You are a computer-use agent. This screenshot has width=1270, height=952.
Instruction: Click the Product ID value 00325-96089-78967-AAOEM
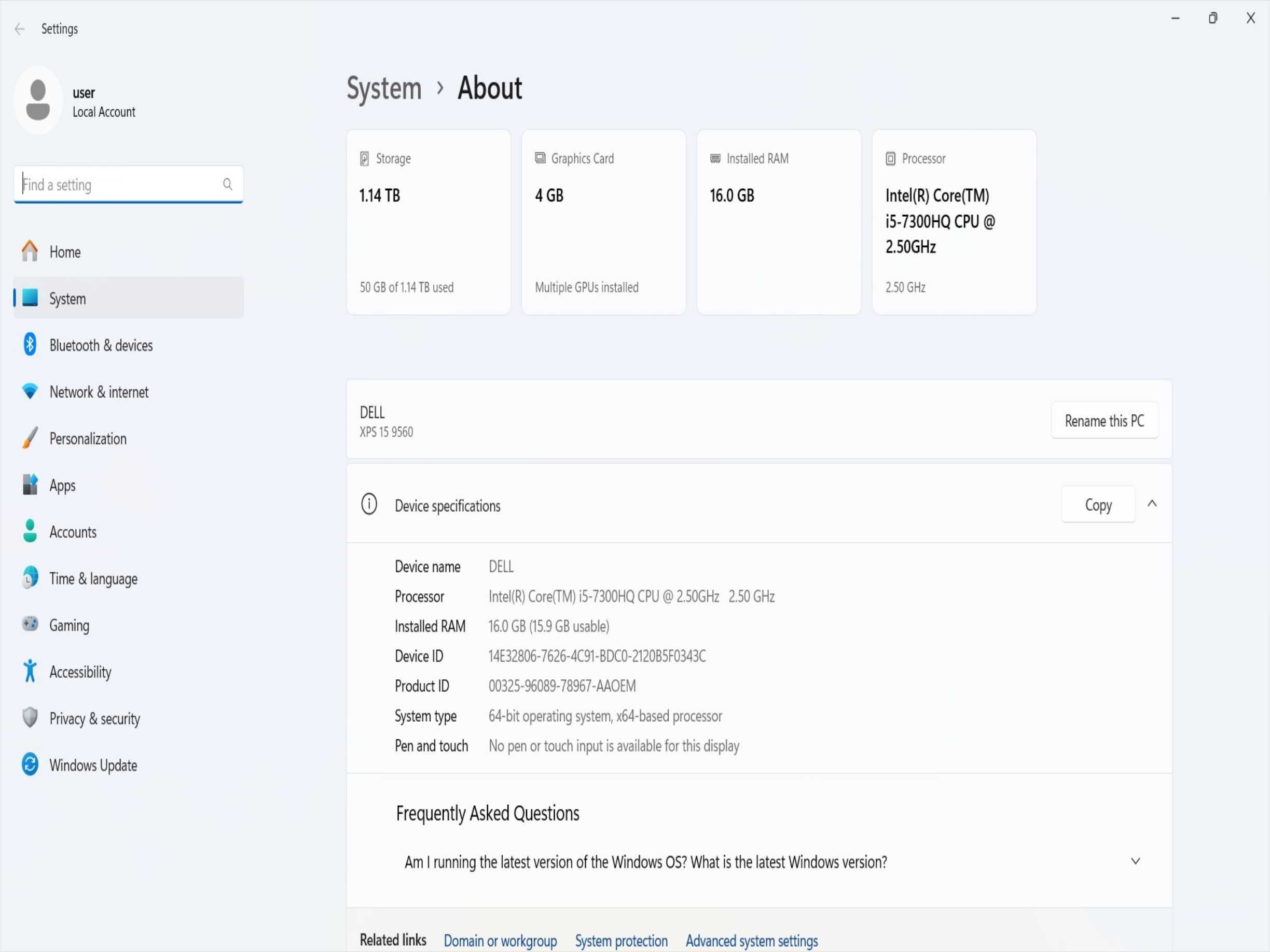pyautogui.click(x=562, y=685)
